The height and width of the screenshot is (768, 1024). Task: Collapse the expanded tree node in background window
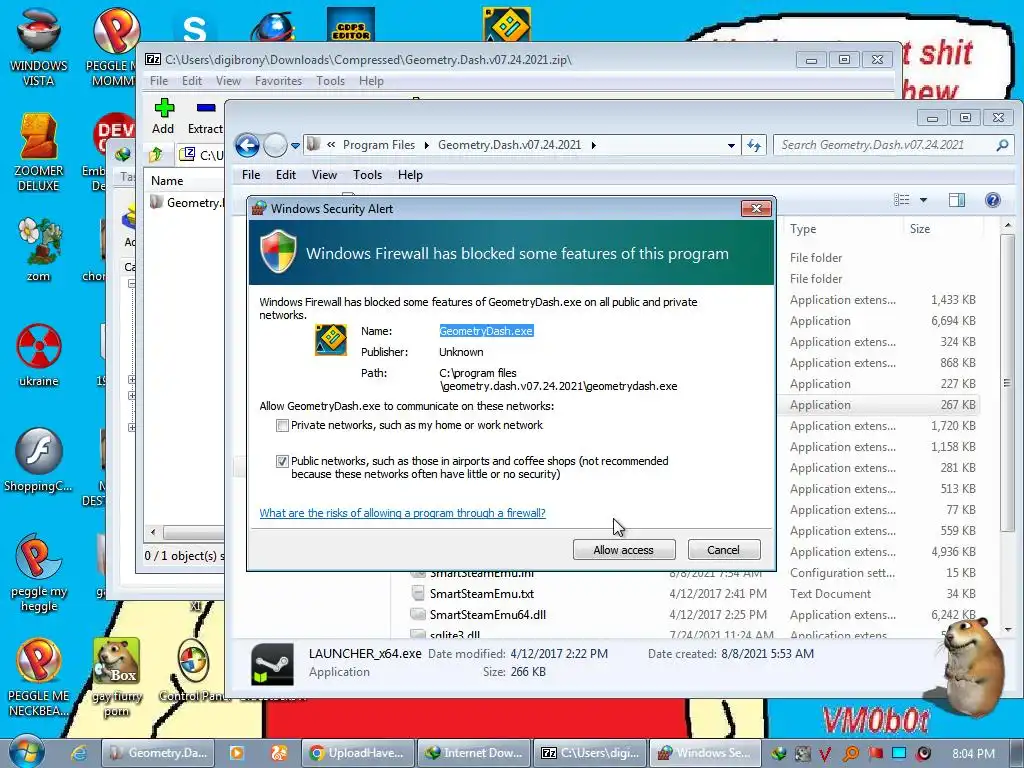(x=131, y=283)
